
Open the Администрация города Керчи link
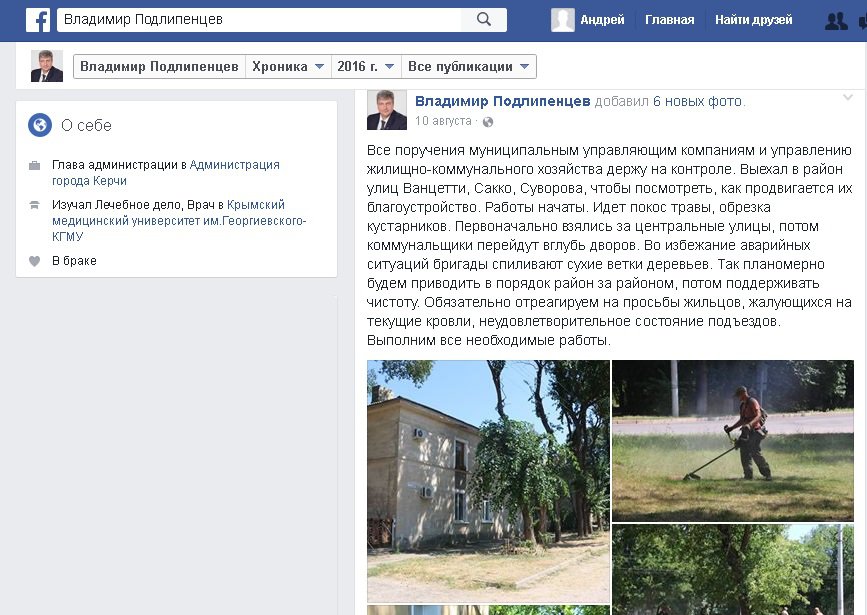(x=166, y=173)
